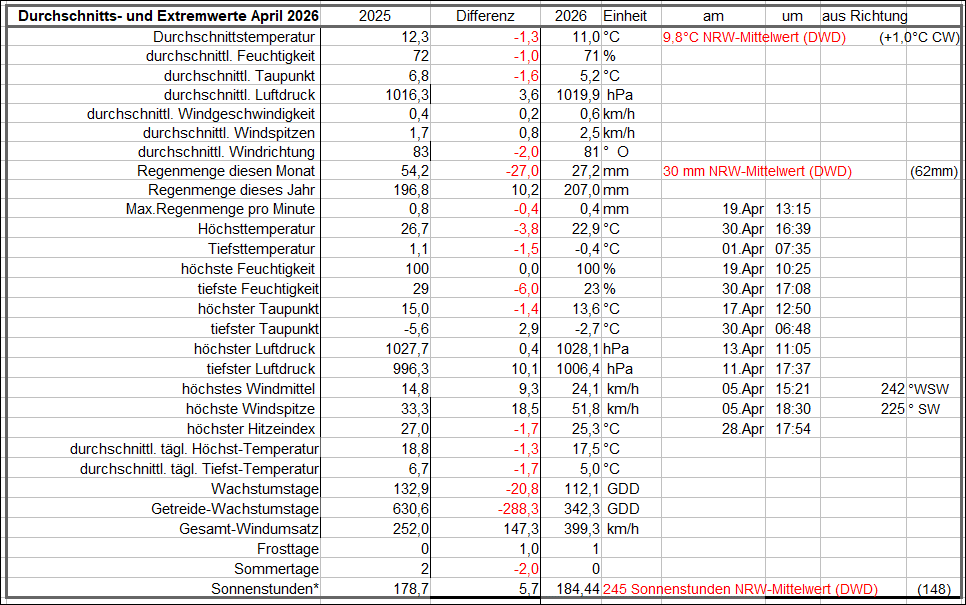Click the time cell 13:15
The width and height of the screenshot is (966, 605).
[x=793, y=209]
